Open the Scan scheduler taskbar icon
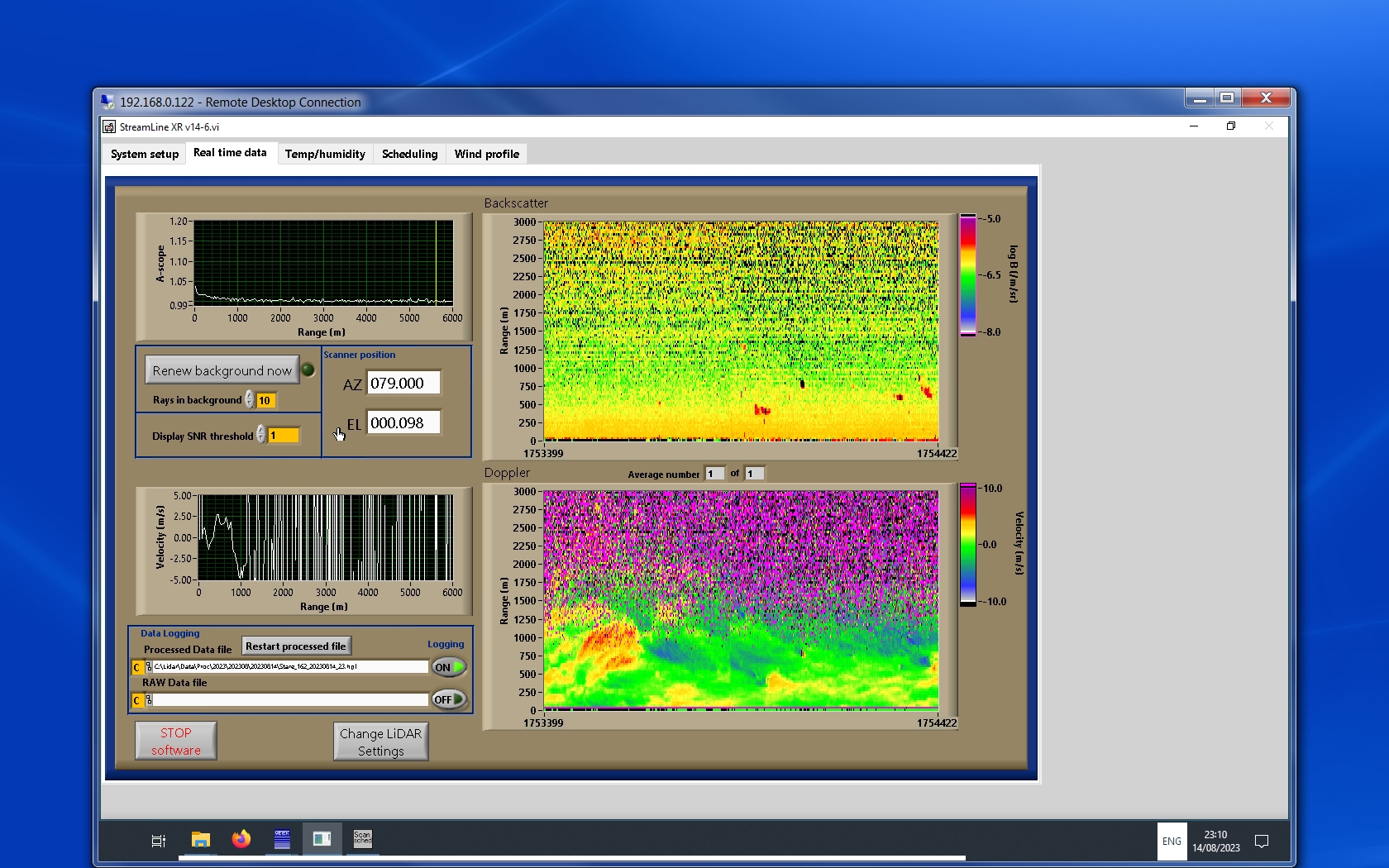Viewport: 1389px width, 868px height. click(x=362, y=839)
